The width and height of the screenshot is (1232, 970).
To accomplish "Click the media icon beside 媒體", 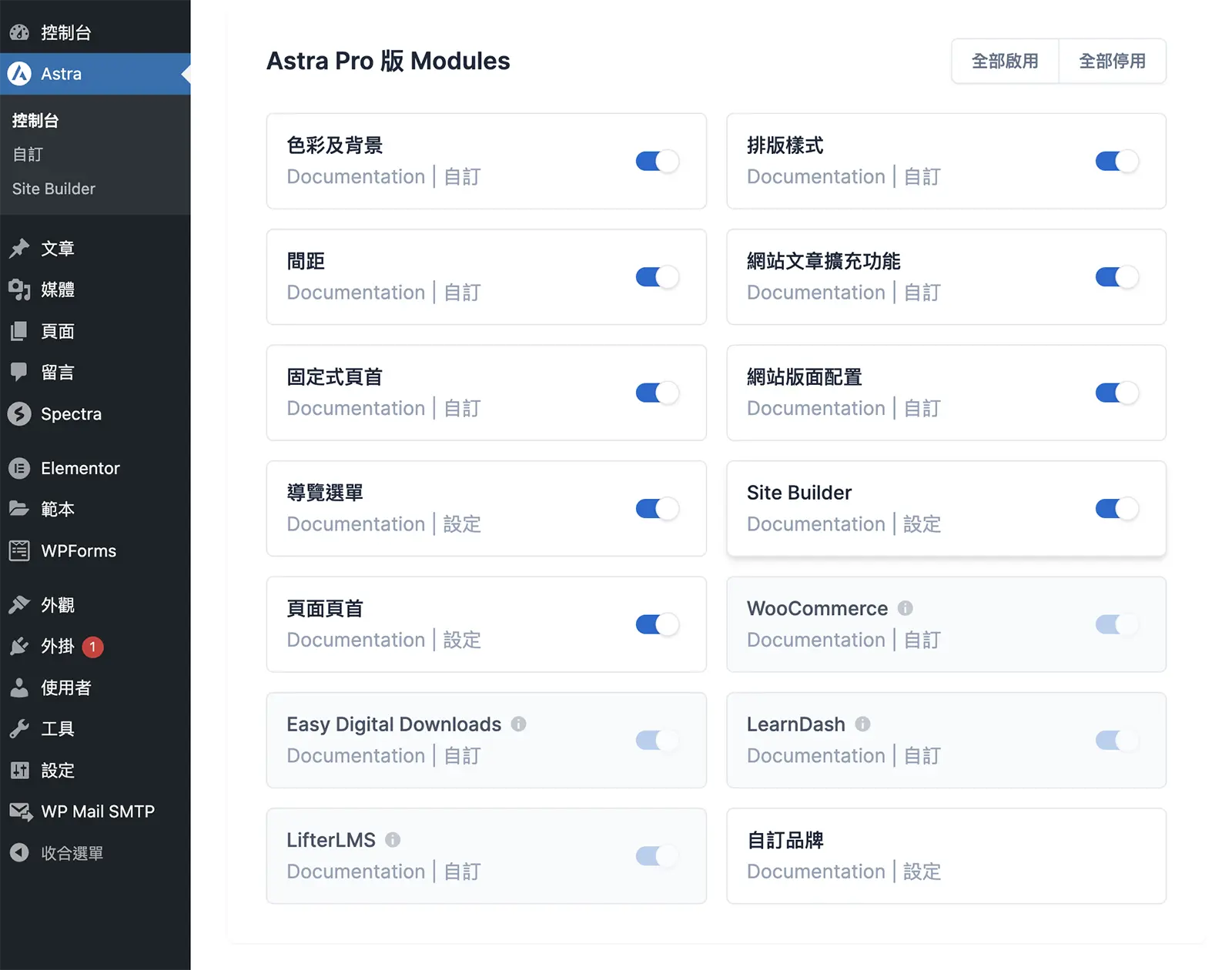I will coord(19,290).
